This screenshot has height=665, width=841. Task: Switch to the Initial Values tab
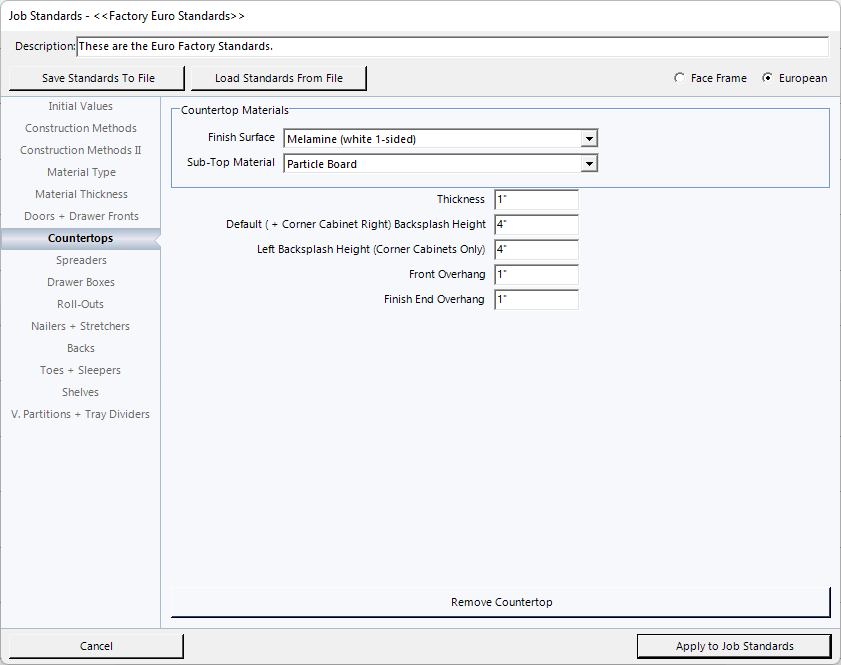81,106
